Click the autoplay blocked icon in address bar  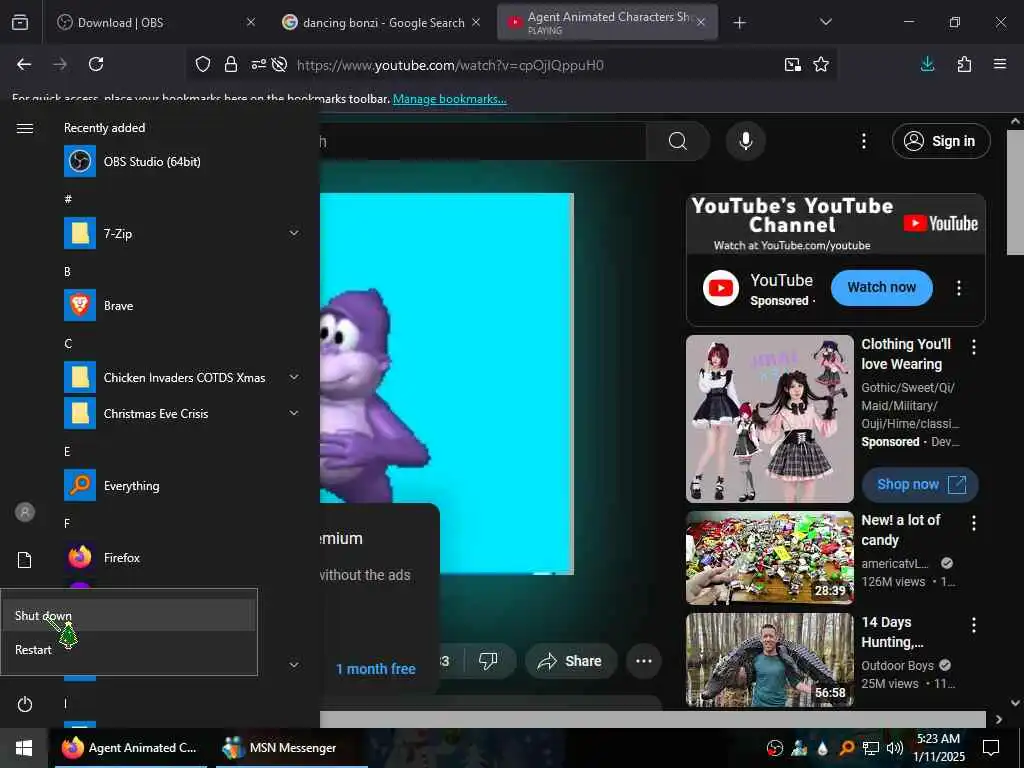coord(280,64)
